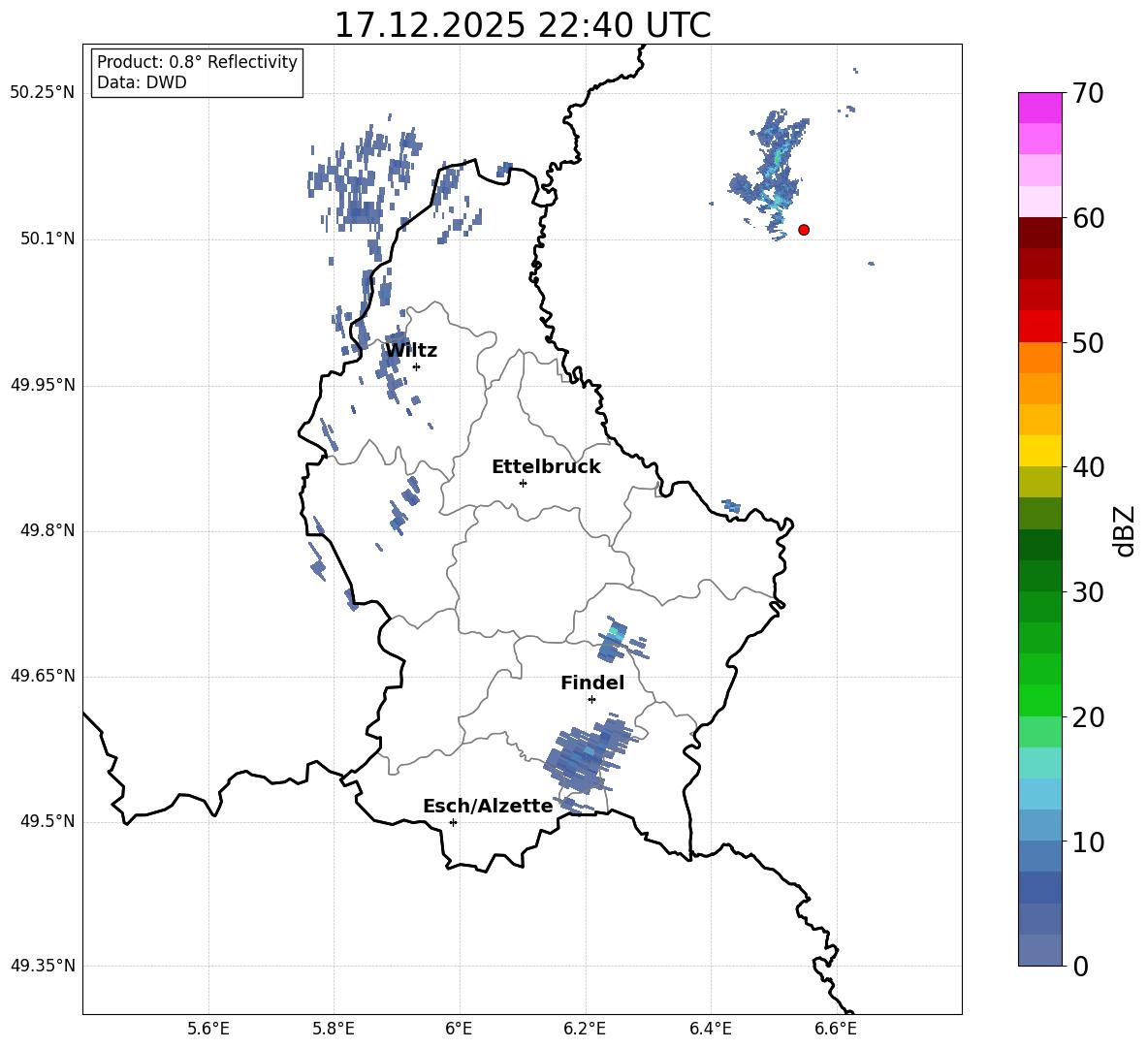The image size is (1148, 1048).
Task: Click the dBZ colorbar axis label
Action: click(1126, 530)
